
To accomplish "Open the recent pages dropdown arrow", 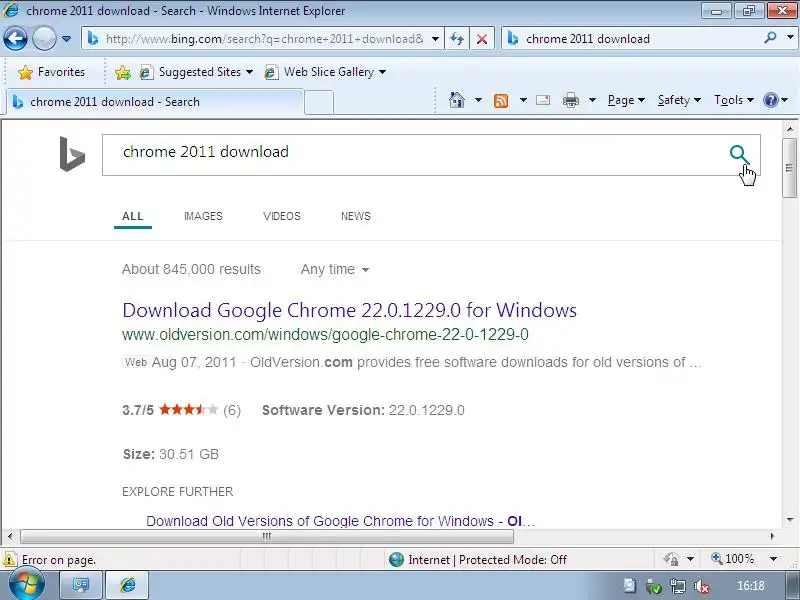I will click(x=66, y=39).
